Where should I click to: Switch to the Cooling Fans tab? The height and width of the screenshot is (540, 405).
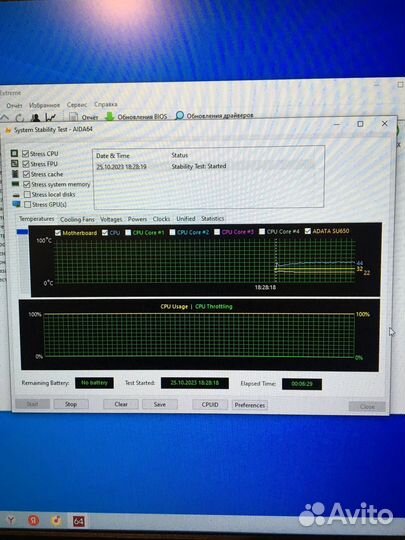tap(77, 219)
